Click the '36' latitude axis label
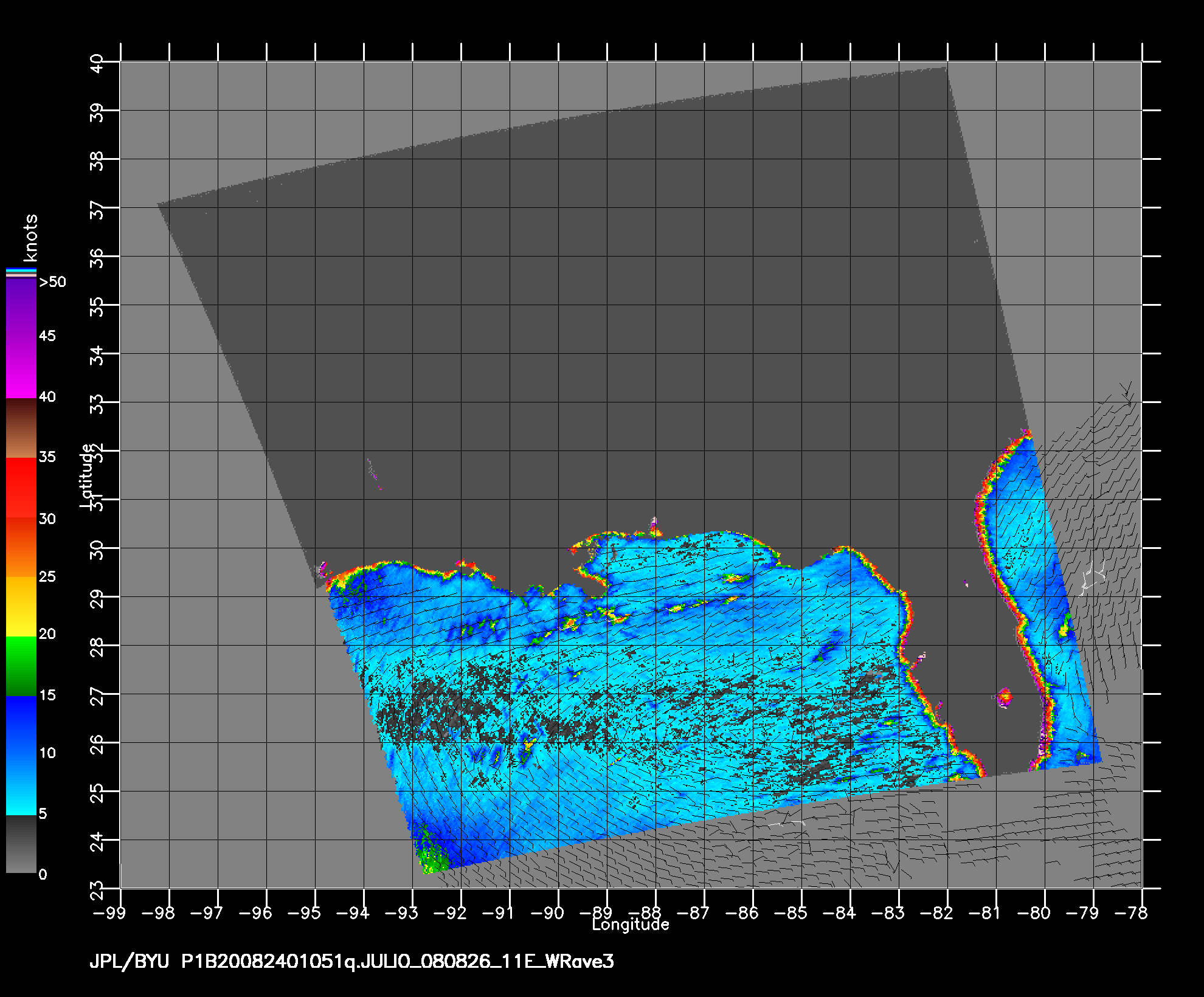 coord(97,259)
